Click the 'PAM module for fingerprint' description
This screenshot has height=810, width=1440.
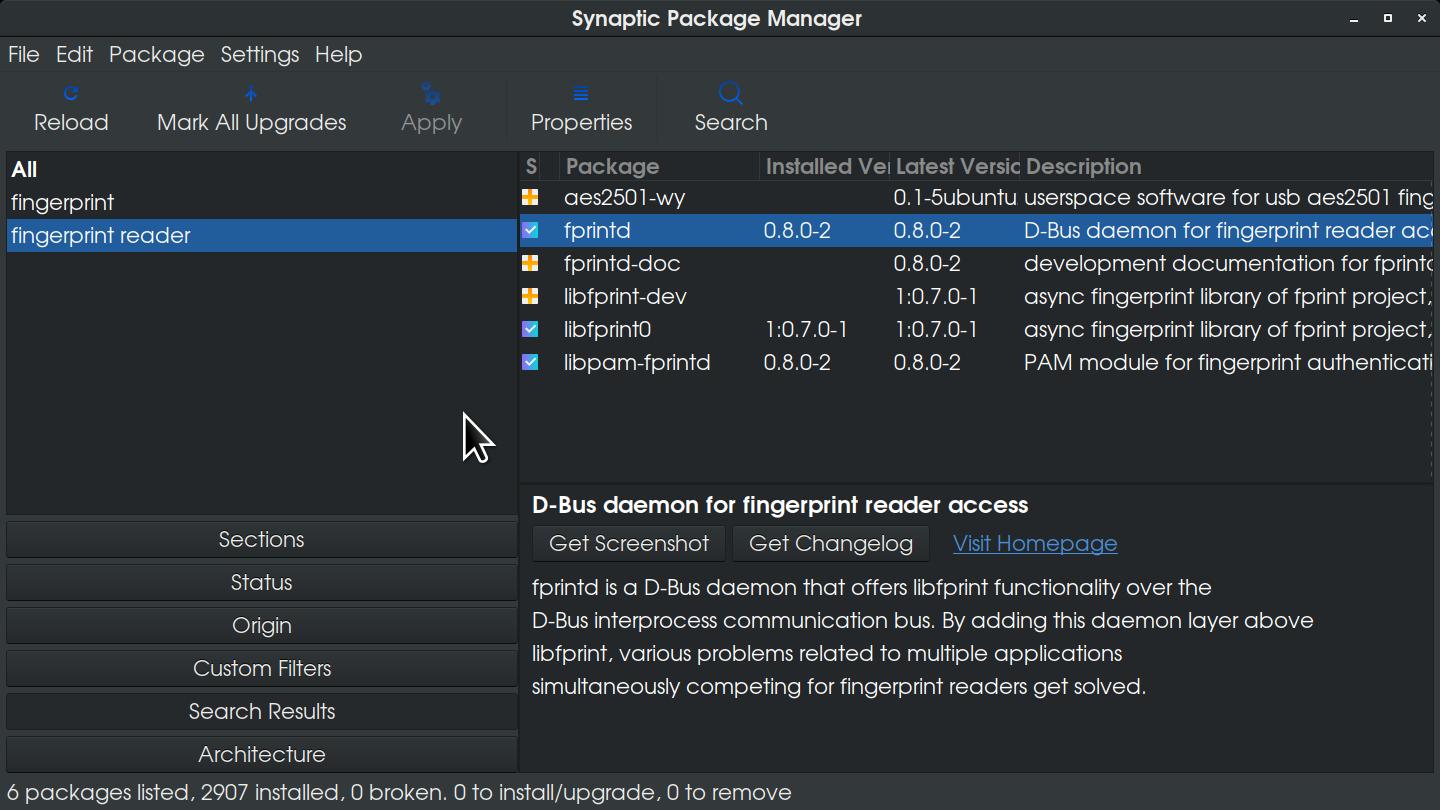[1228, 362]
